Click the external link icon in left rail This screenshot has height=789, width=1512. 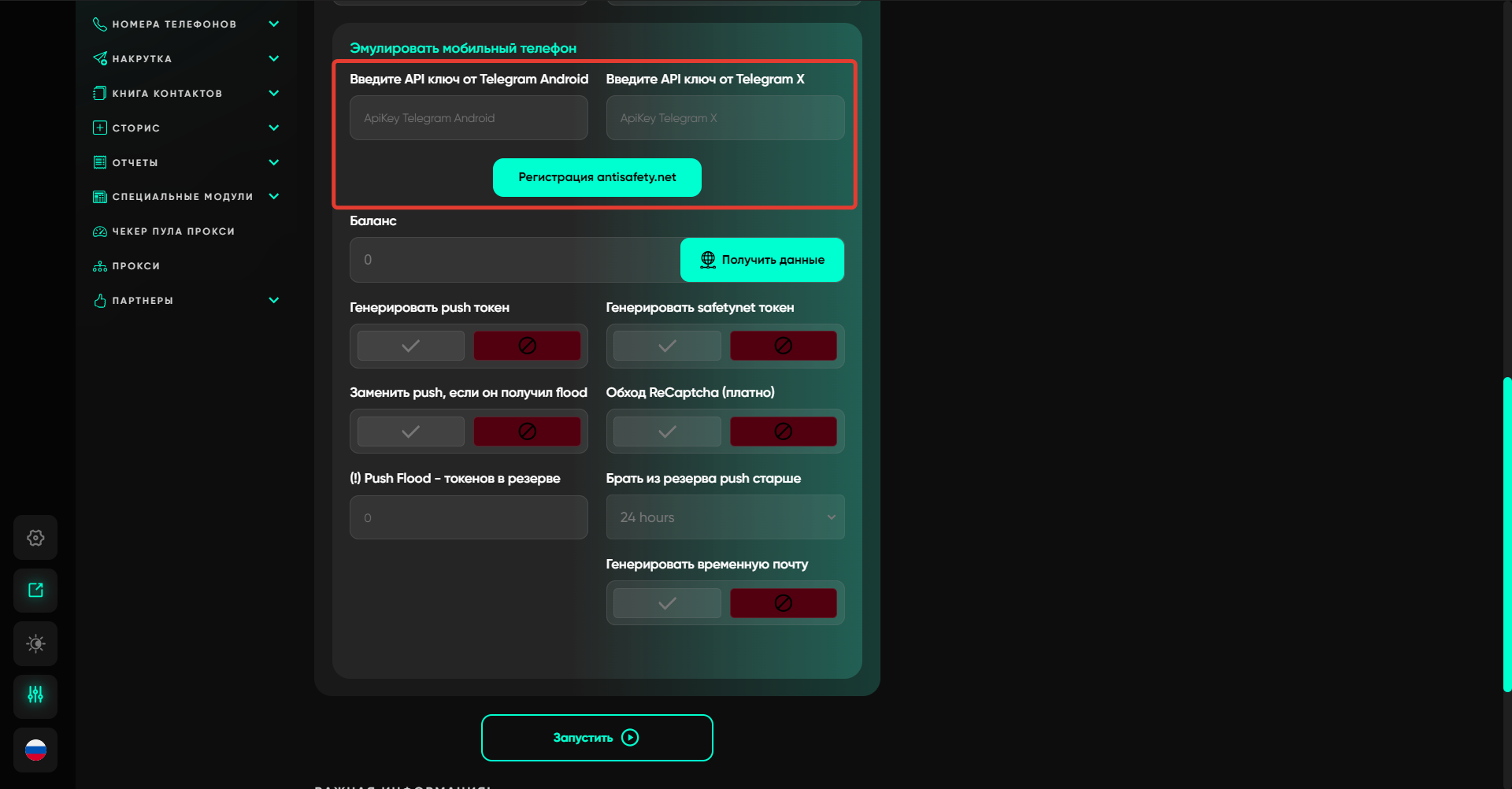pyautogui.click(x=35, y=591)
